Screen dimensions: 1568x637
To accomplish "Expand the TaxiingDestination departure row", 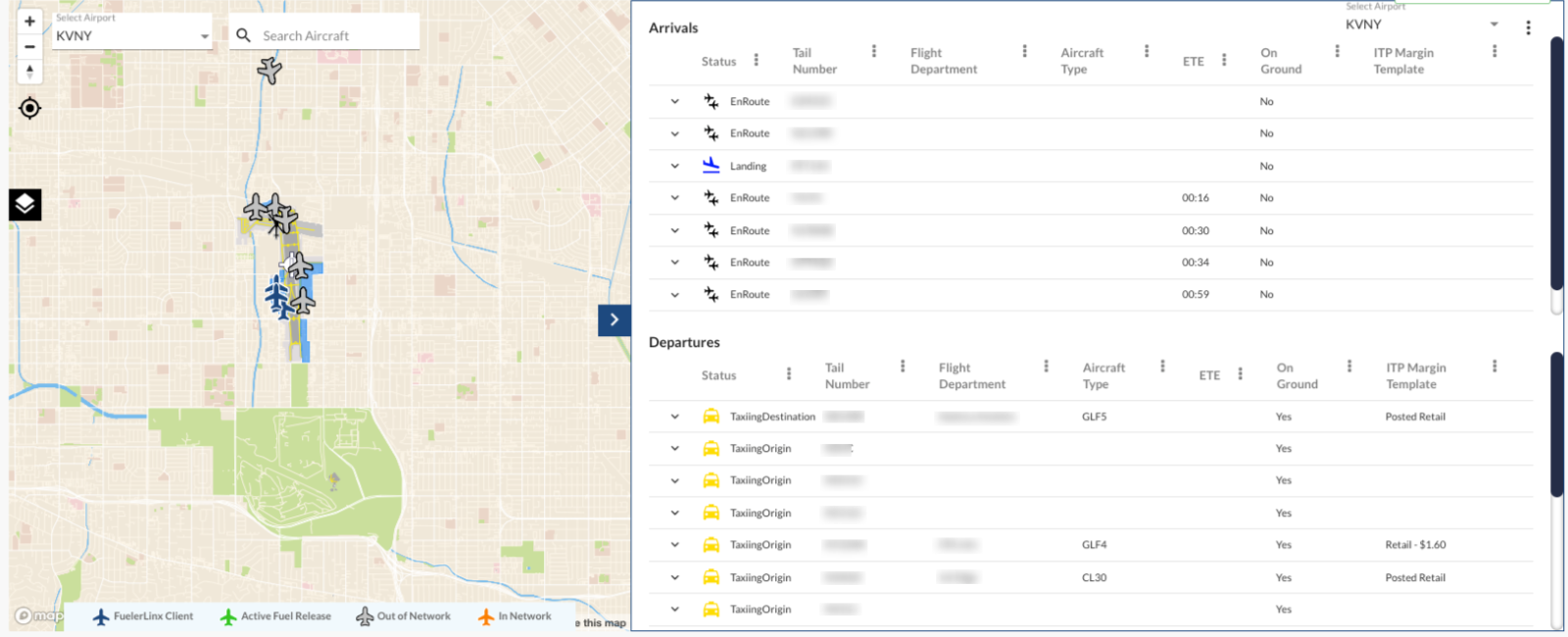I will point(674,416).
